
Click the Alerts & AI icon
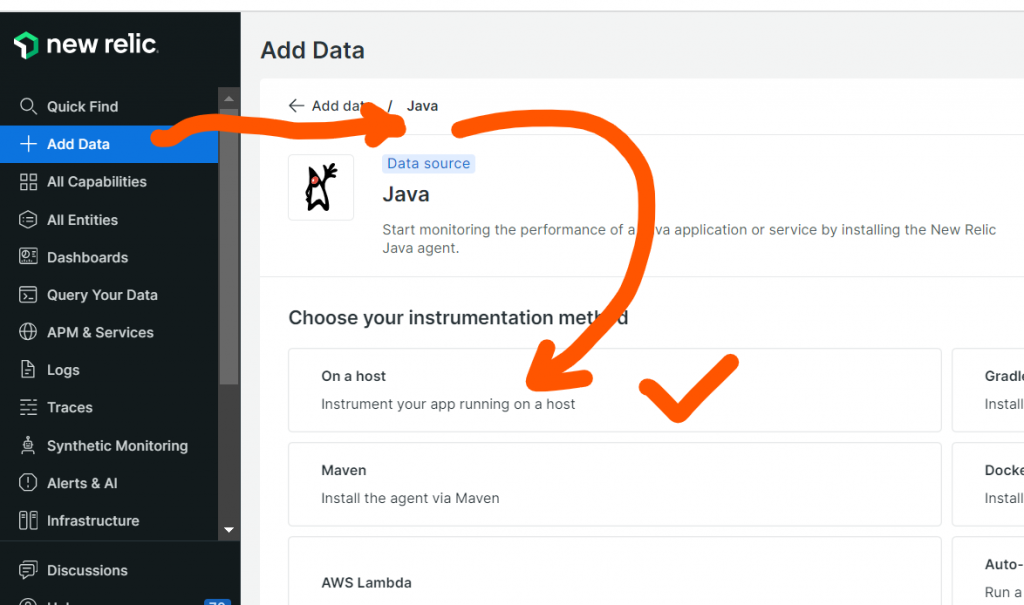pos(28,483)
